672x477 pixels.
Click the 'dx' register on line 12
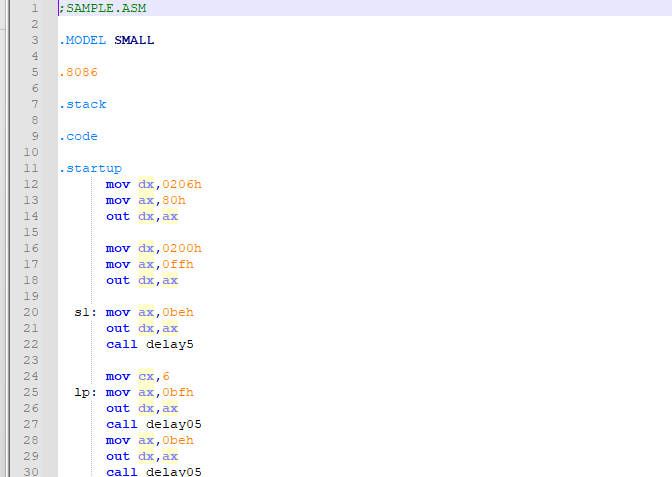point(146,184)
